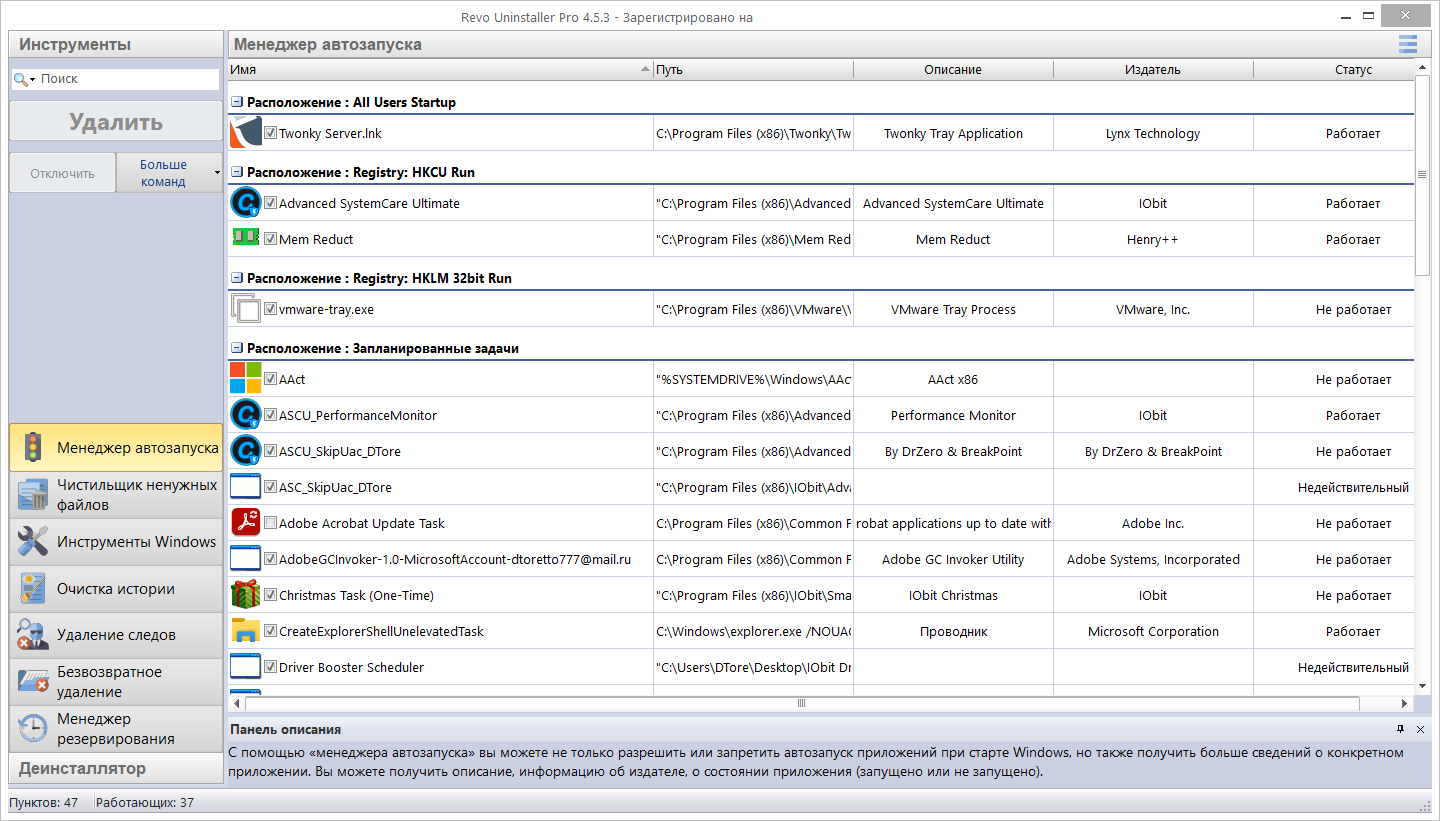Click the horizontal scrollbar thumb
1440x821 pixels.
(801, 703)
